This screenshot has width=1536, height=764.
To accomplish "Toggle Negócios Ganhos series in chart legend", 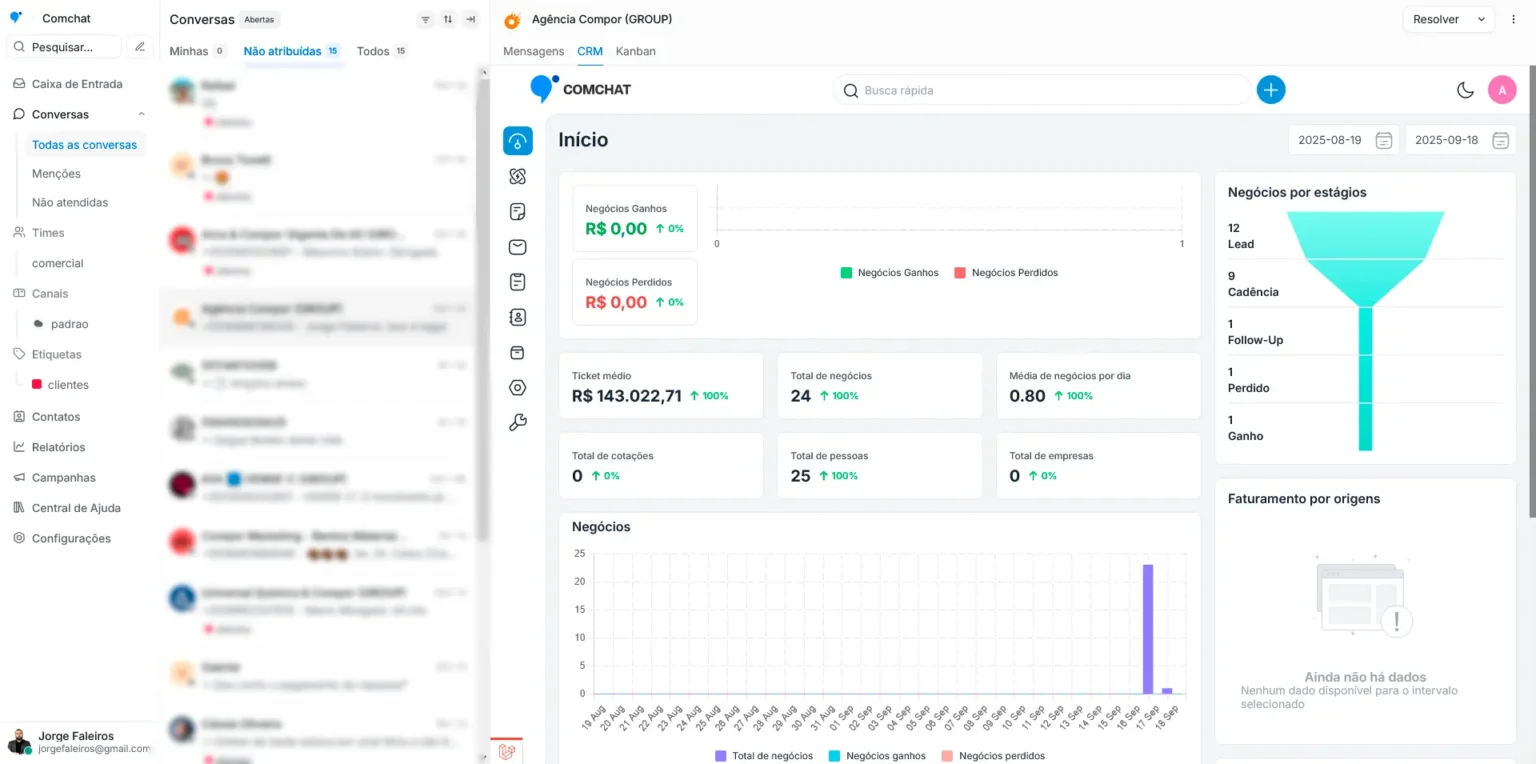I will tap(889, 273).
